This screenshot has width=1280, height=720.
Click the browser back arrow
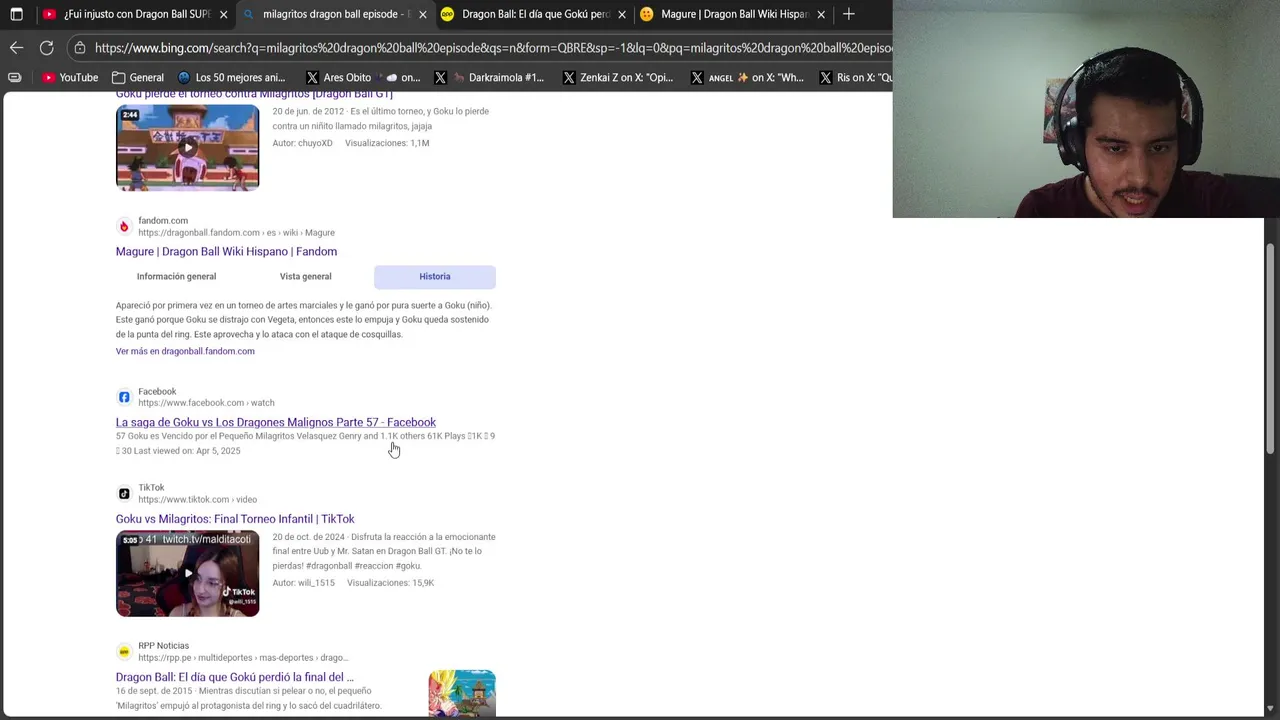tap(16, 47)
